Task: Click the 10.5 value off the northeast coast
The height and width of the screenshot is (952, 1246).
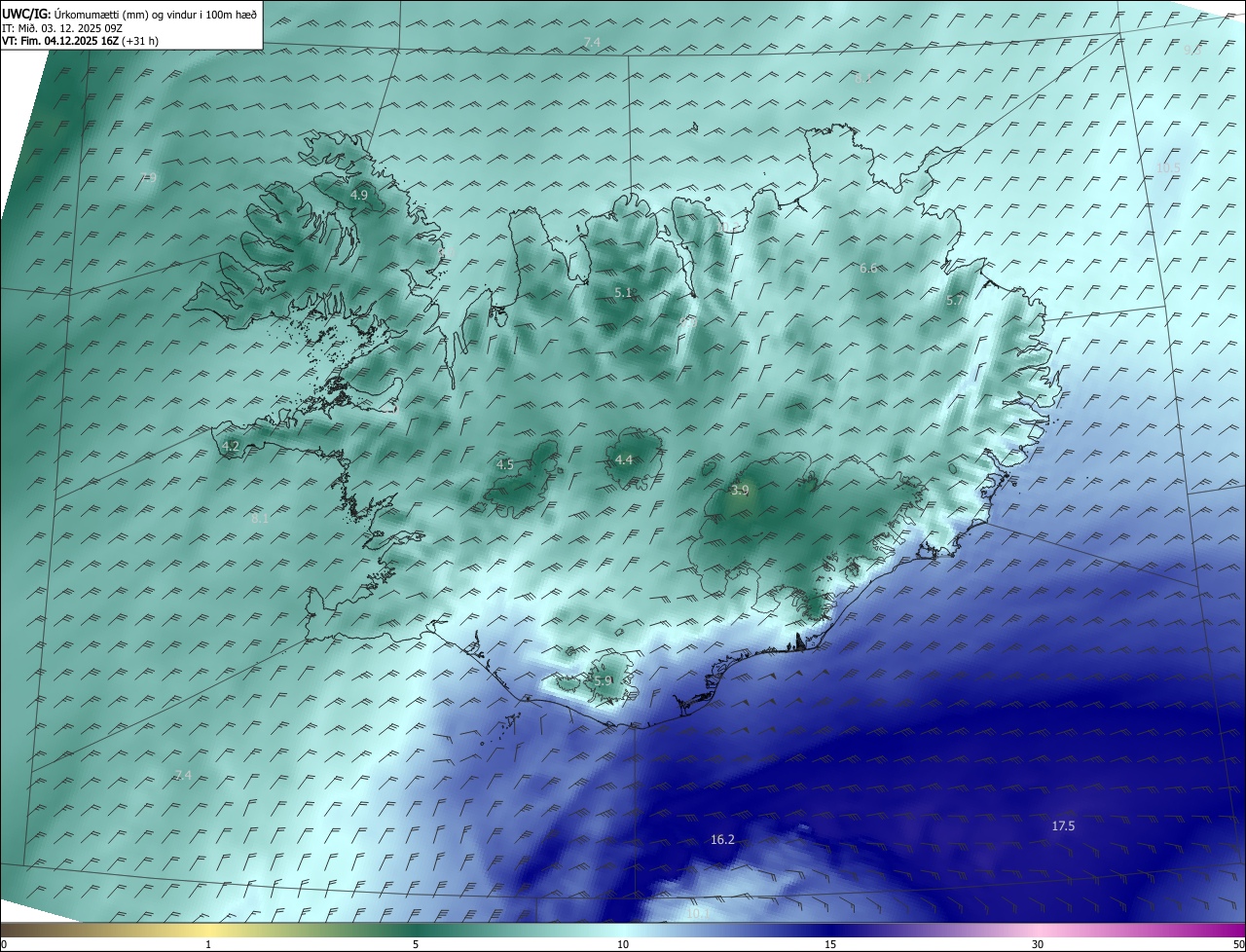Action: (1168, 167)
